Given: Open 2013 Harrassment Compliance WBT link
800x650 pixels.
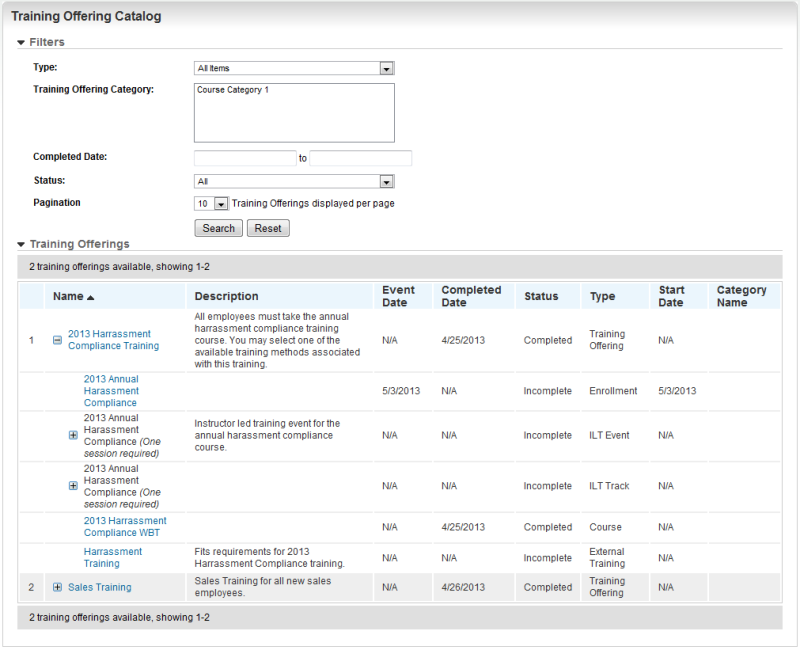Looking at the screenshot, I should [125, 526].
